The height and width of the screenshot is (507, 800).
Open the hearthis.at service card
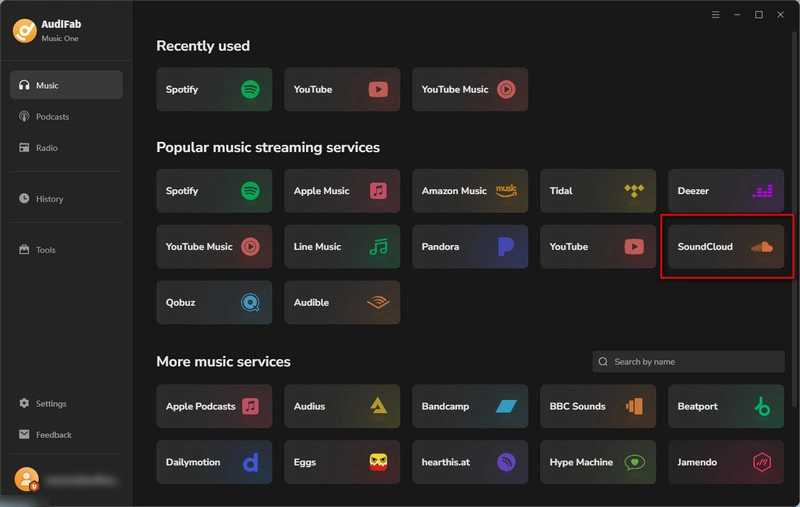pos(470,462)
